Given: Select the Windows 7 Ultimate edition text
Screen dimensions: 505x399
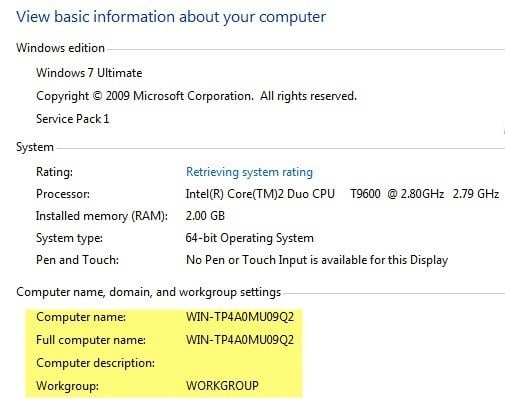Looking at the screenshot, I should pyautogui.click(x=89, y=73).
